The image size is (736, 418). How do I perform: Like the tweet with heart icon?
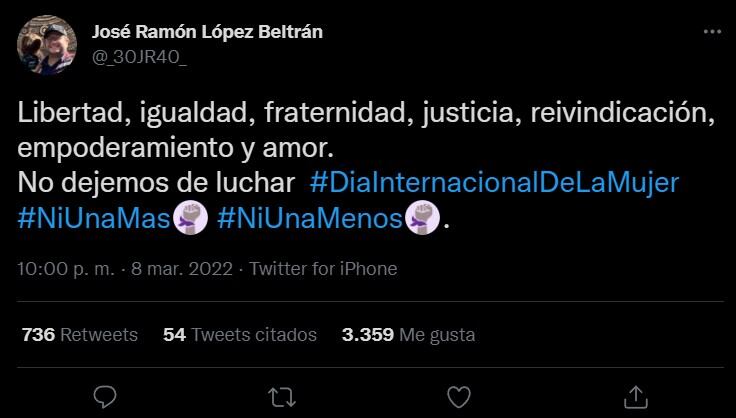pyautogui.click(x=457, y=397)
